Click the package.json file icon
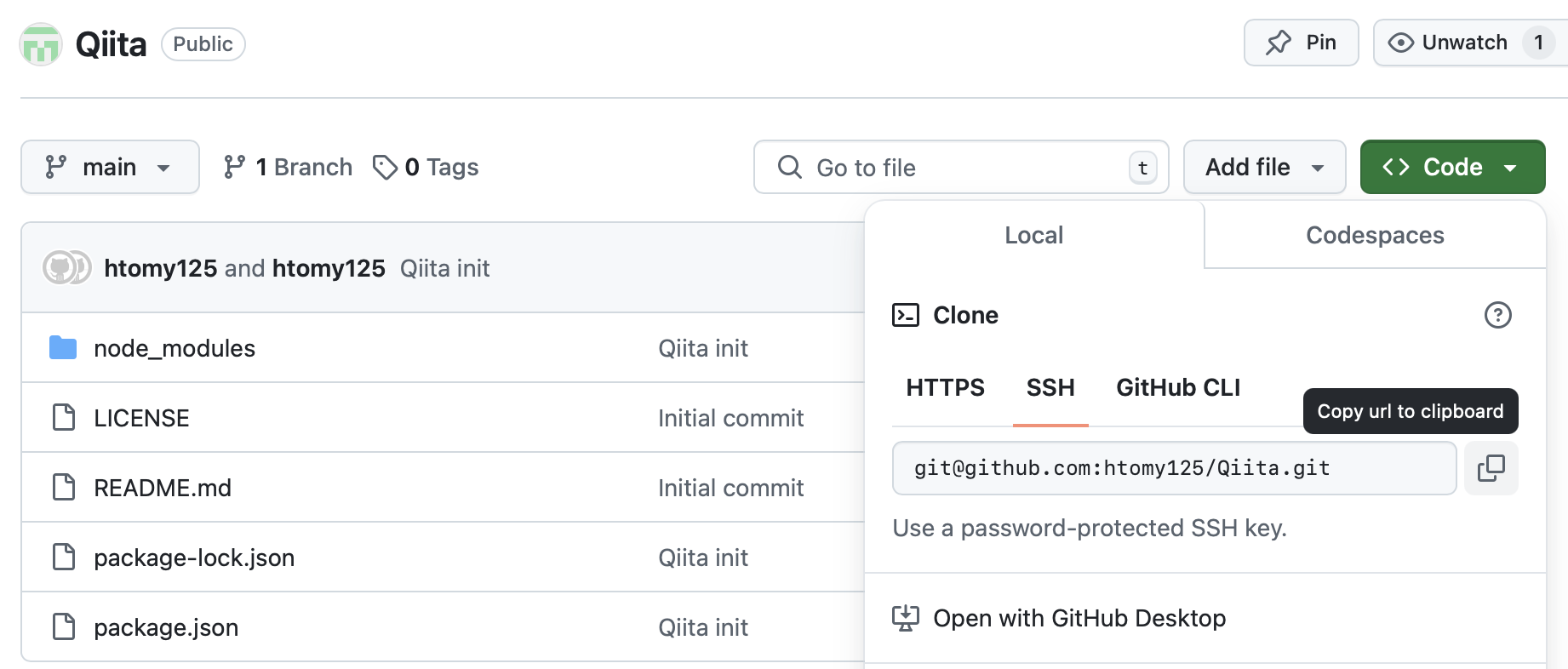The height and width of the screenshot is (669, 1568). (64, 626)
